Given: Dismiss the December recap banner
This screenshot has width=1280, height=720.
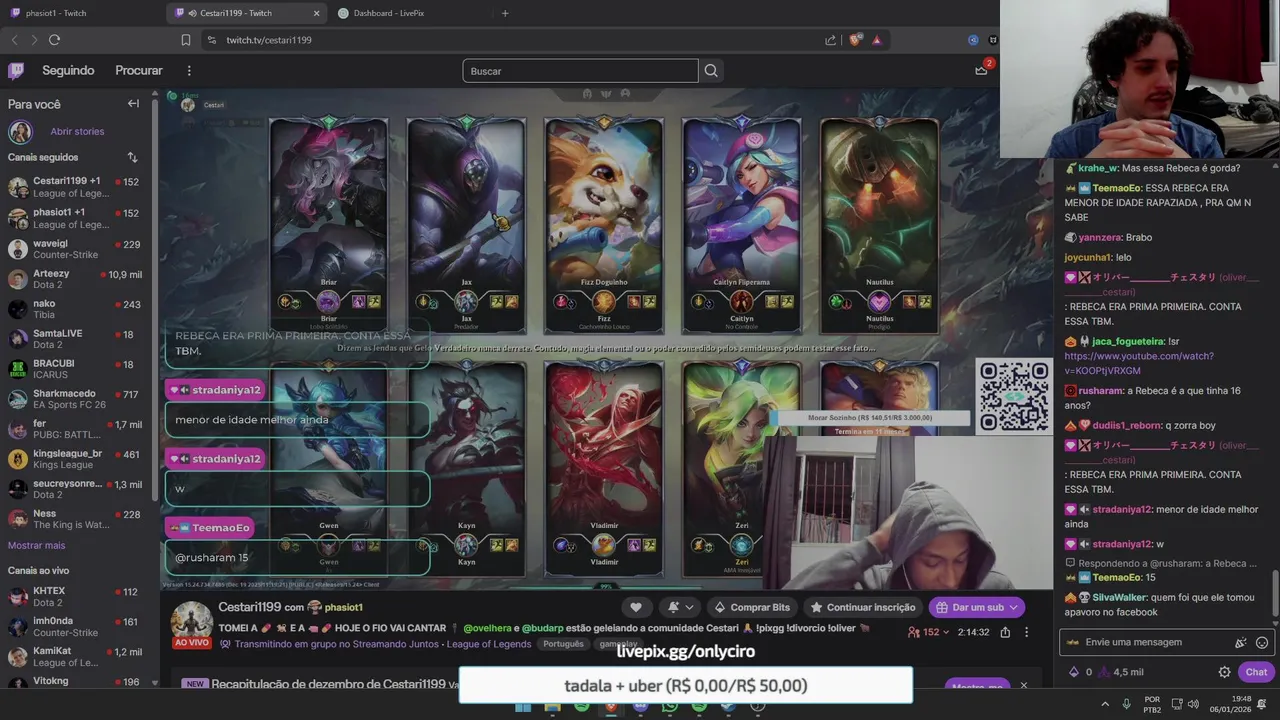Looking at the screenshot, I should [x=1023, y=685].
